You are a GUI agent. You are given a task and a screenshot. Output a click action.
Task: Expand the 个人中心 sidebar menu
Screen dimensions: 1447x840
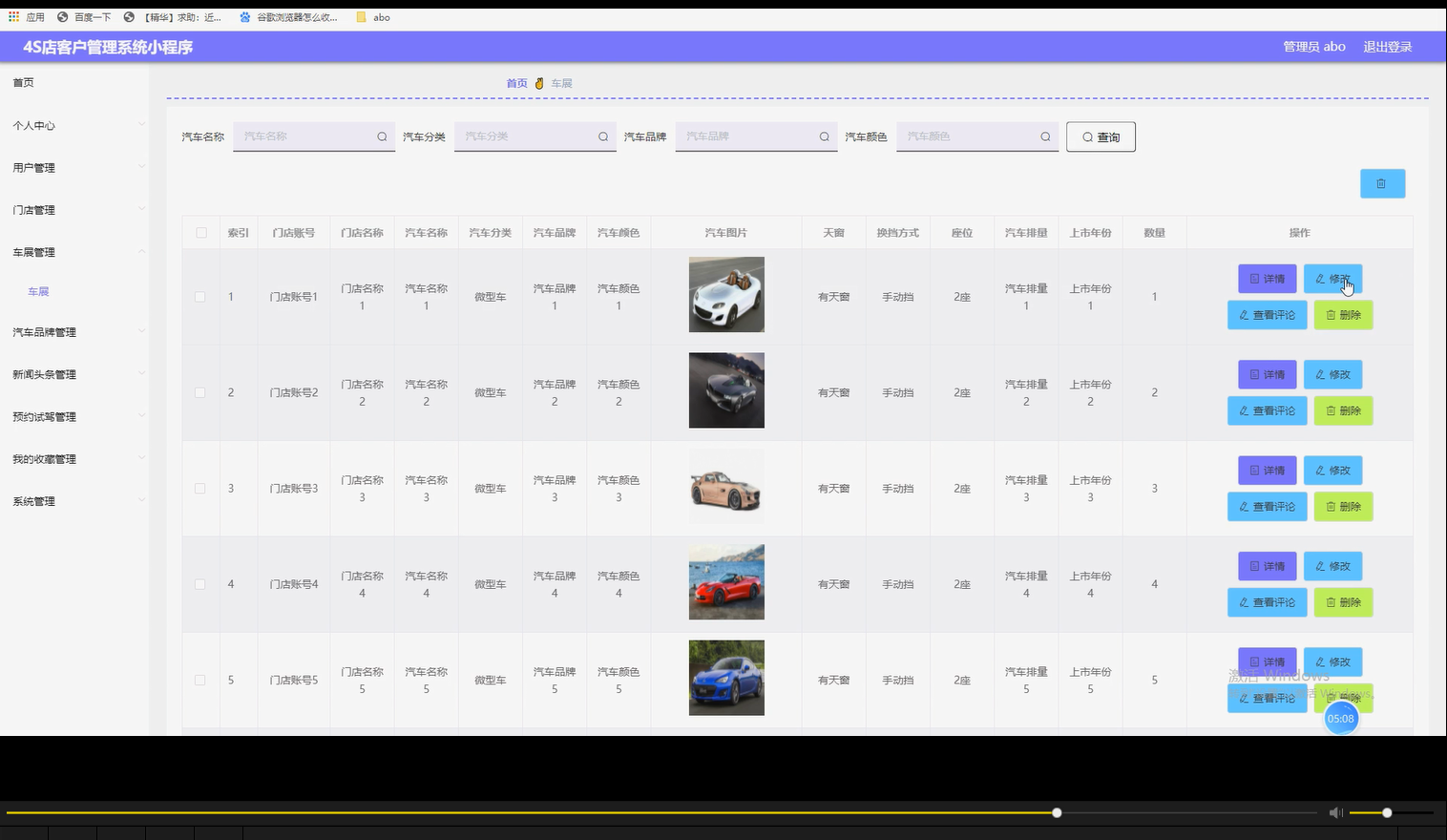(x=74, y=125)
